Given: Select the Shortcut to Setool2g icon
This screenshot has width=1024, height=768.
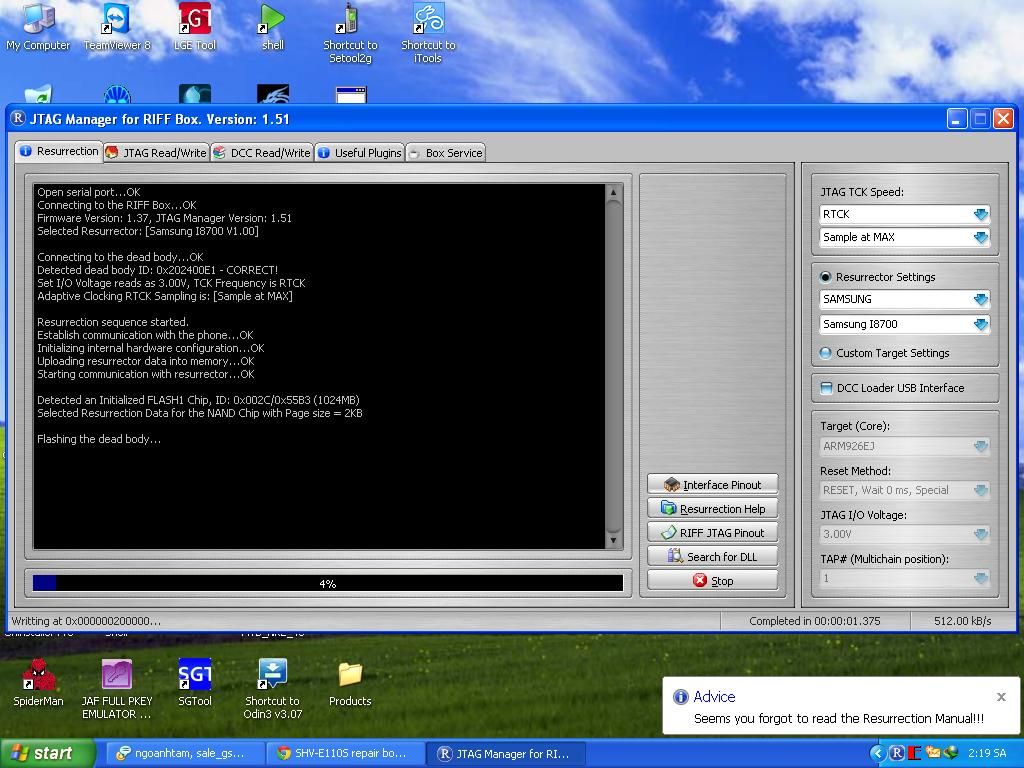Looking at the screenshot, I should point(350,33).
